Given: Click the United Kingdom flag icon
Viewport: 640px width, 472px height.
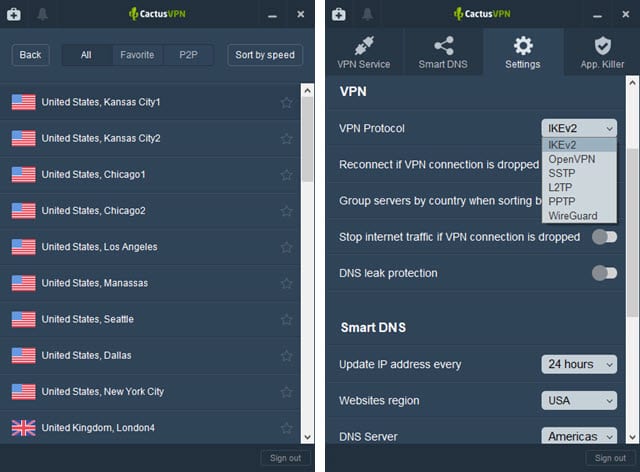Looking at the screenshot, I should 23,428.
